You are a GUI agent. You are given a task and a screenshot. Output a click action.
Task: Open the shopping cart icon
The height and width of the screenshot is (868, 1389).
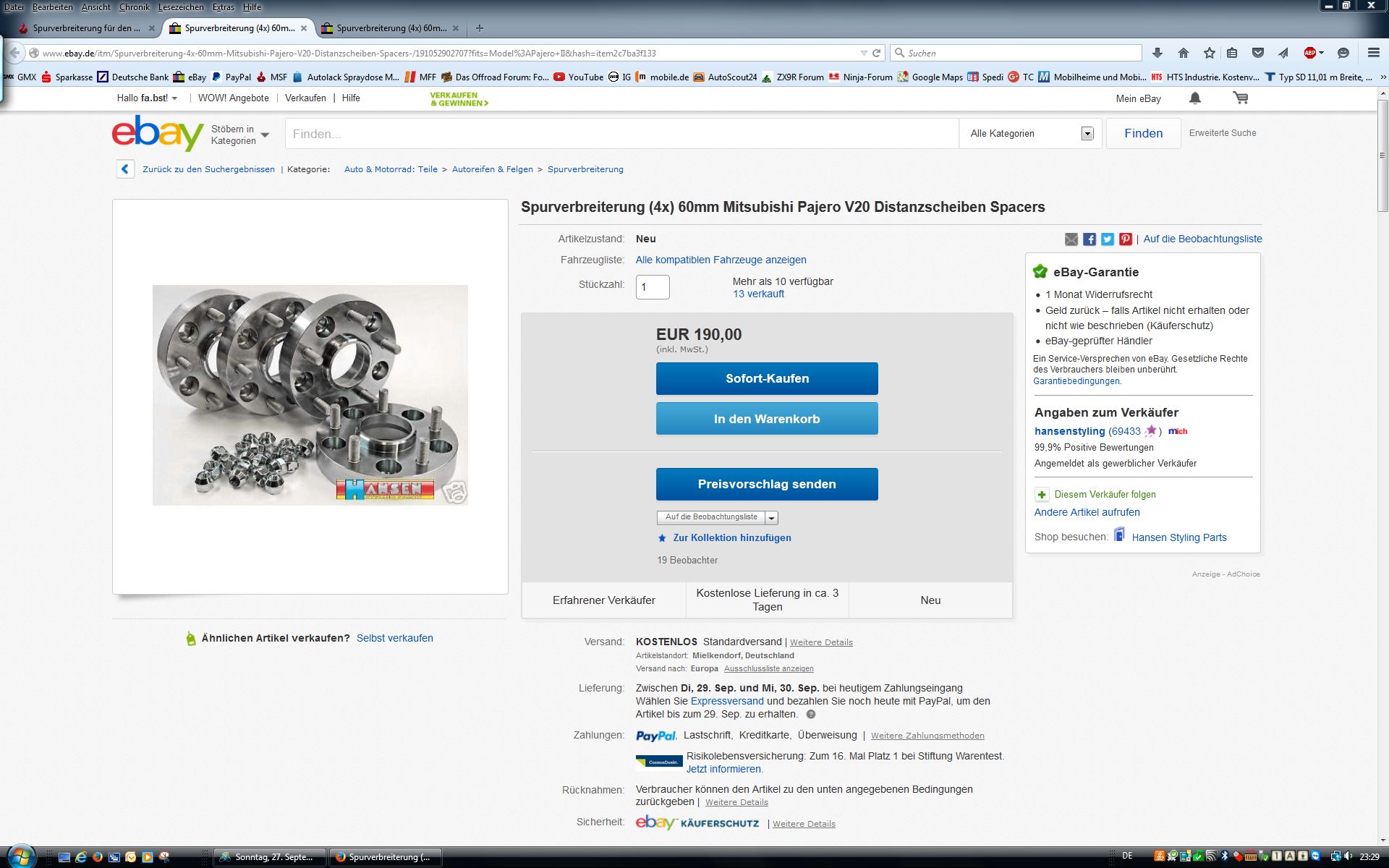1241,98
